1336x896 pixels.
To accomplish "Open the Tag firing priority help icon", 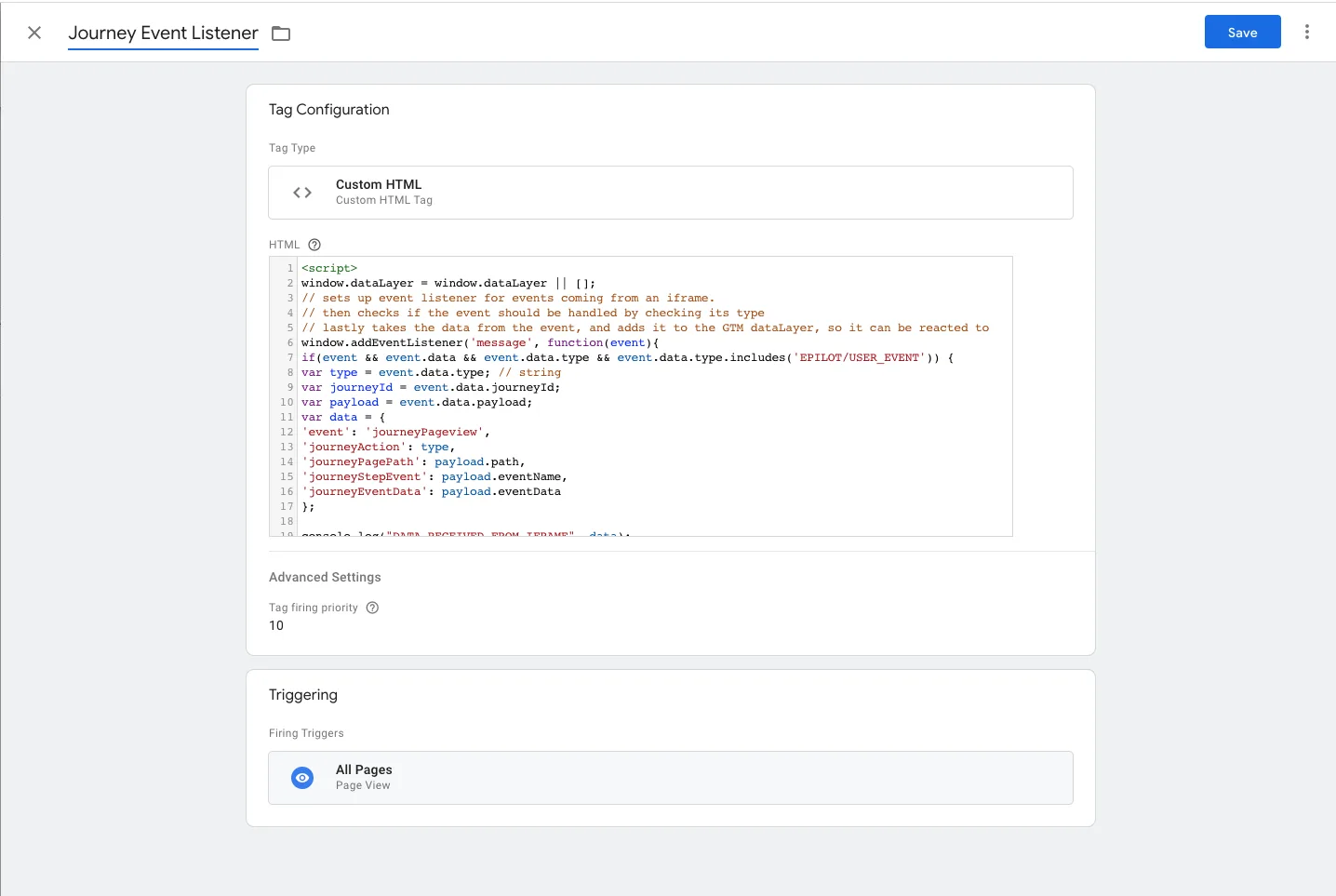I will click(372, 608).
